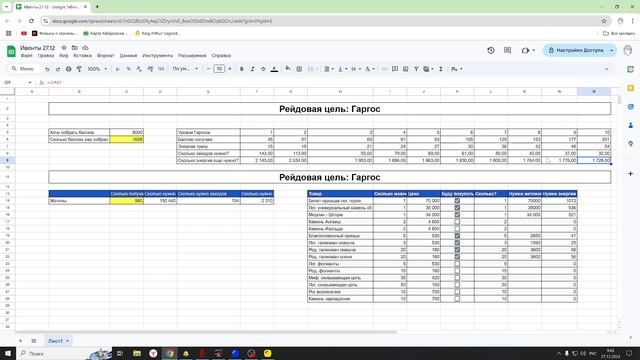Star the document Ивенты 27.12
Viewport: 640px width, 360px height.
coord(64,48)
